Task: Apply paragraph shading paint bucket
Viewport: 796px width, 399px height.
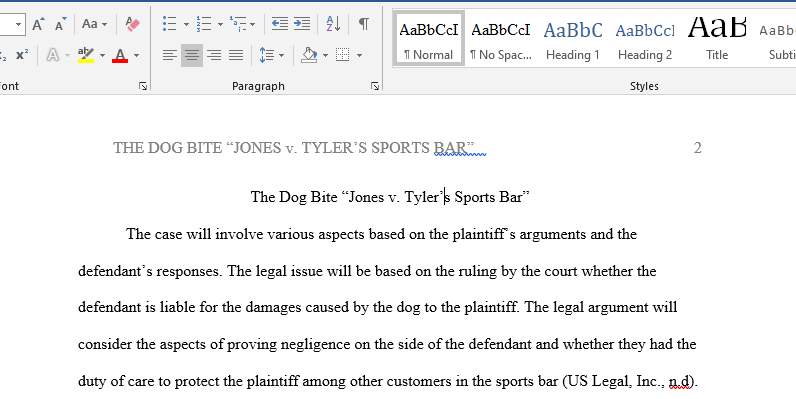Action: click(x=309, y=55)
